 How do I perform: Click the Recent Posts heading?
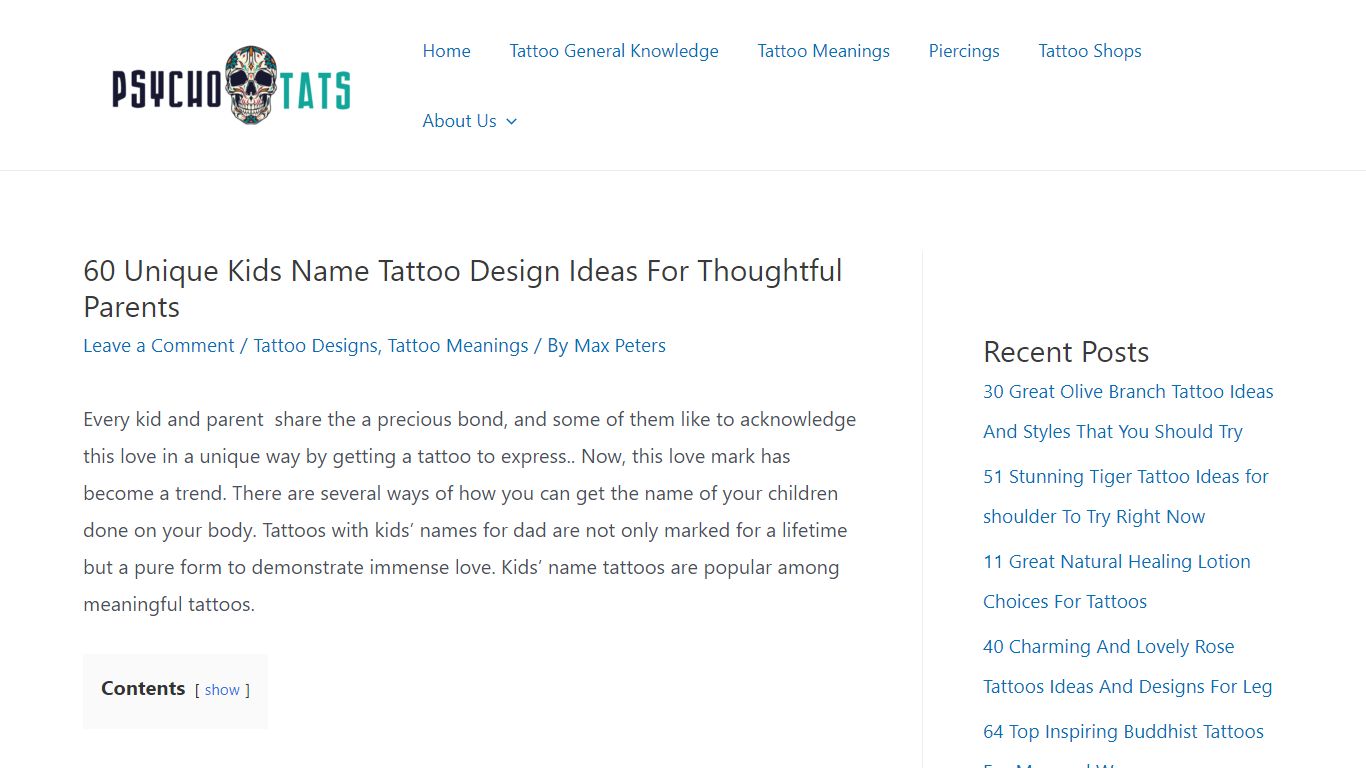pos(1066,352)
